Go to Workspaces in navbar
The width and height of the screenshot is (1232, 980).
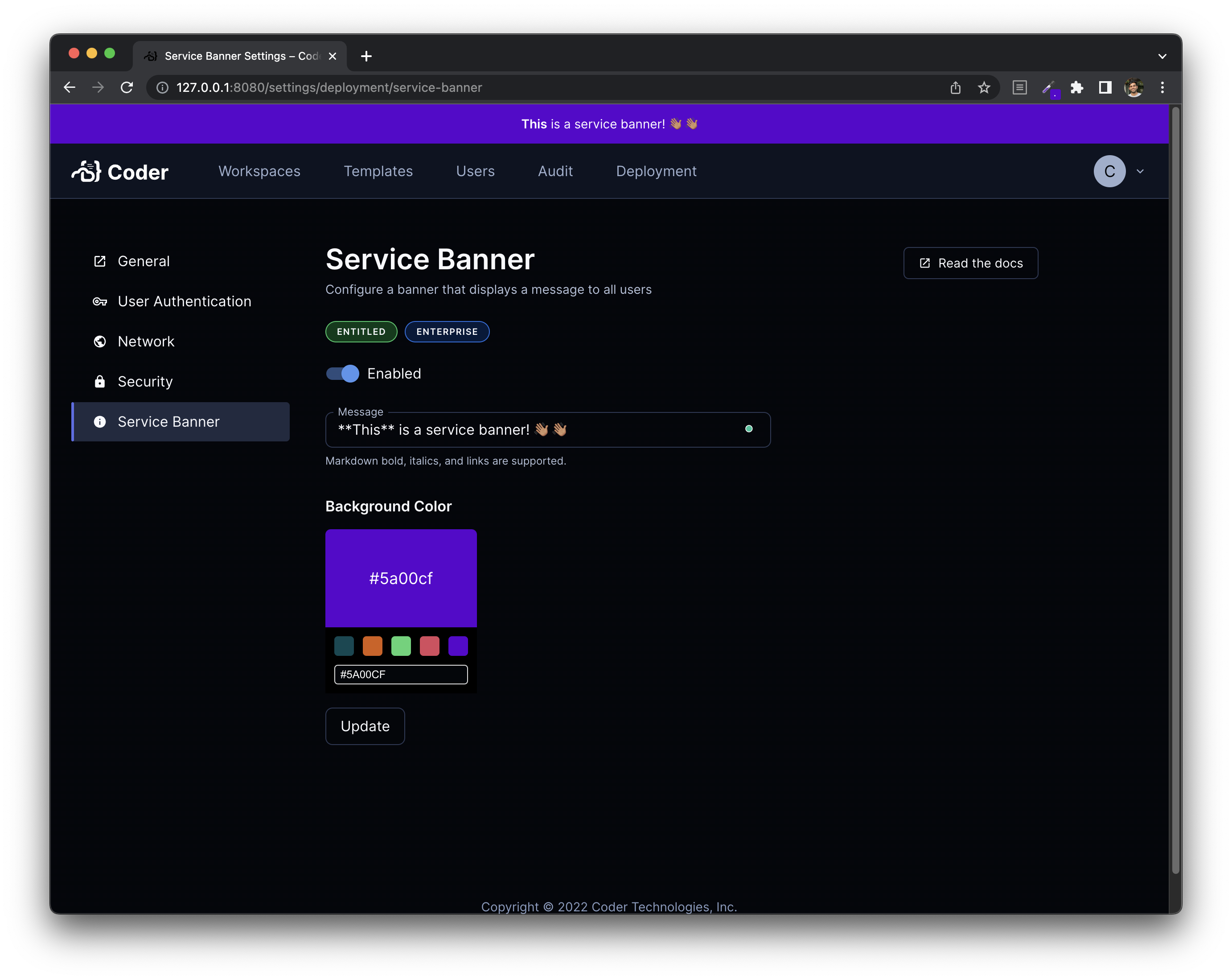[259, 171]
